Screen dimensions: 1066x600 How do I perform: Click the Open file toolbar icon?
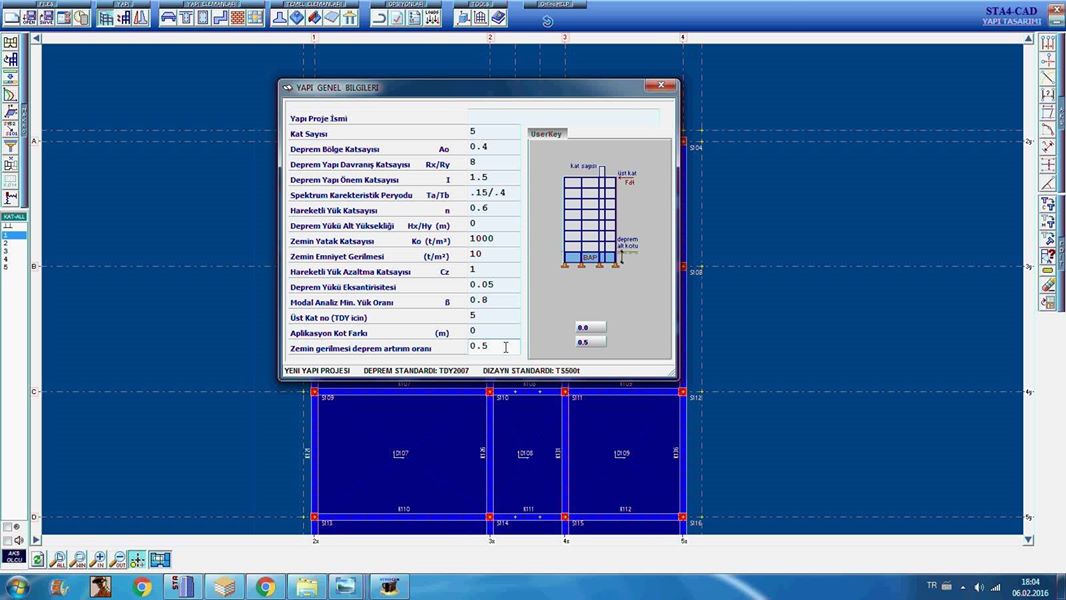coord(29,18)
